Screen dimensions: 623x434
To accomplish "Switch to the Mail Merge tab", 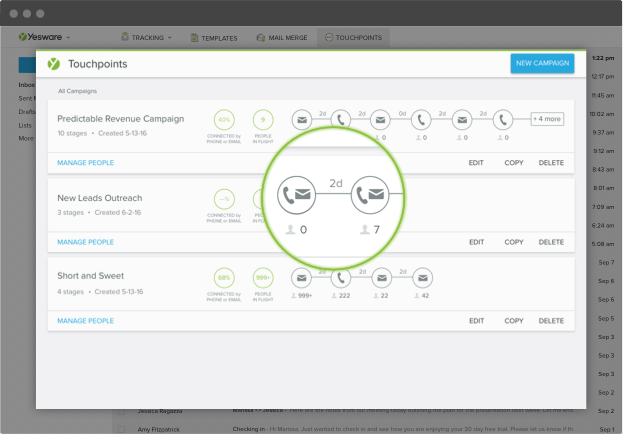I will 282,38.
